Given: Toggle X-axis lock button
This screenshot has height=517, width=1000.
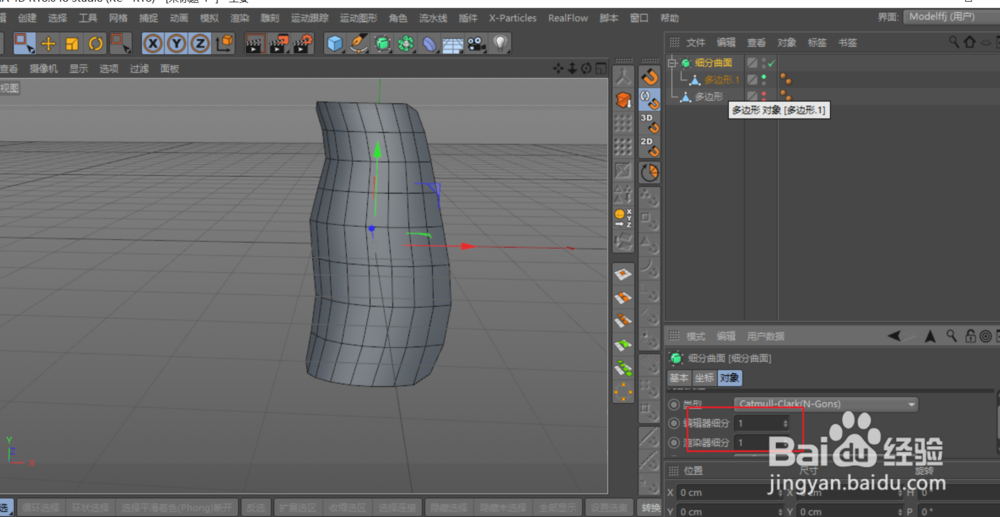Looking at the screenshot, I should point(152,43).
